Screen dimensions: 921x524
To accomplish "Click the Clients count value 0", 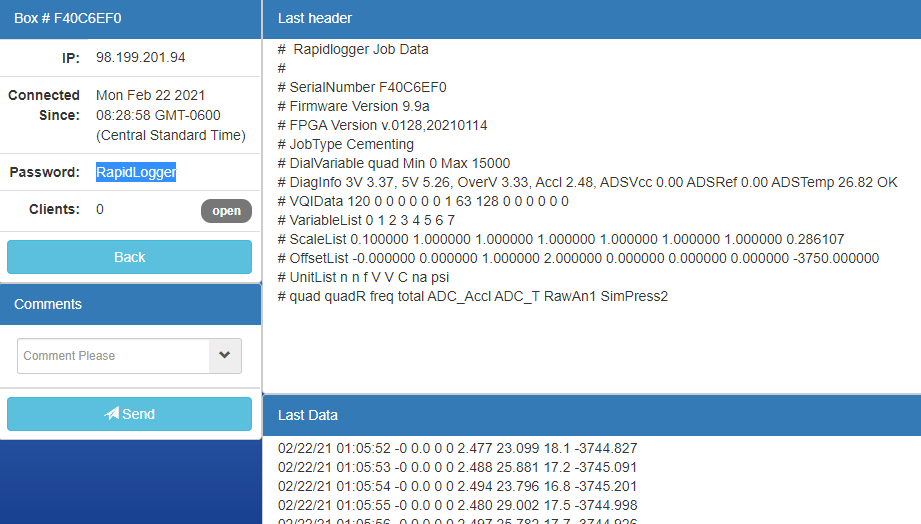I will pos(100,209).
